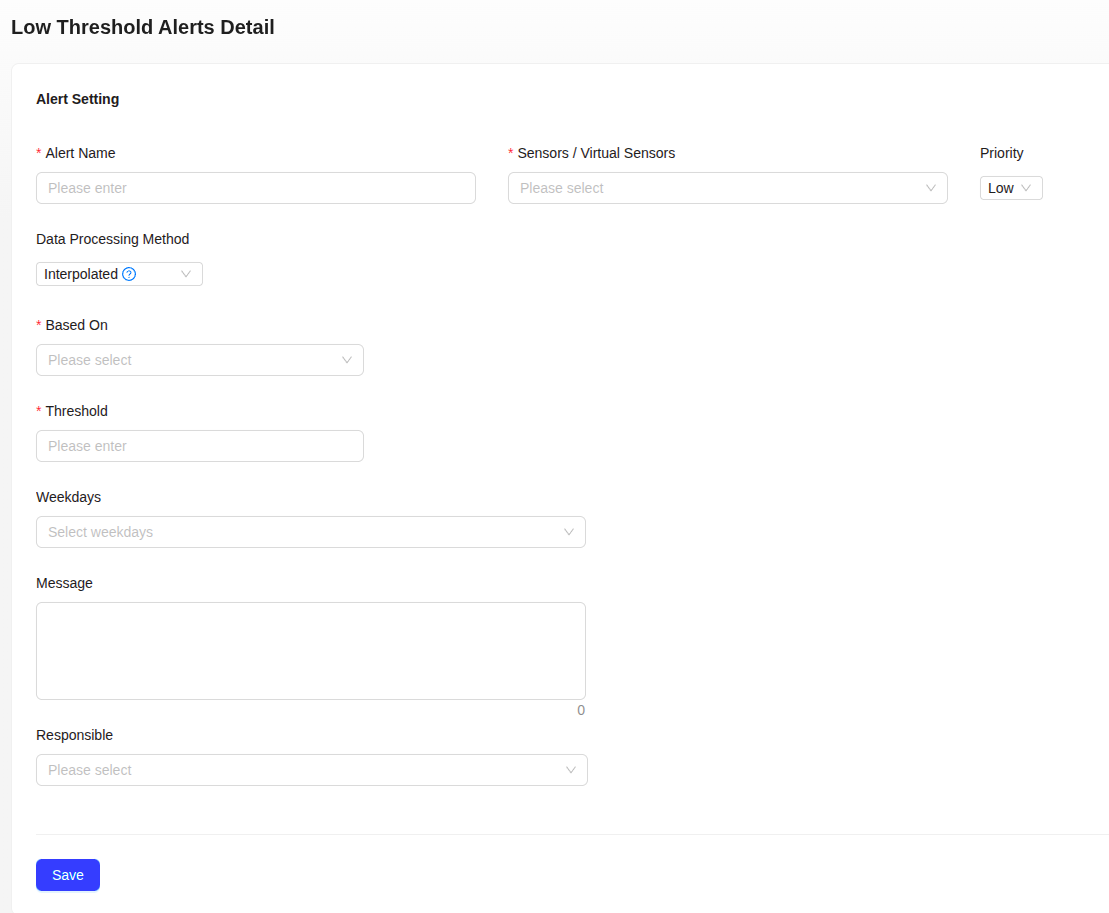1109x913 pixels.
Task: Click the character counter below Message
Action: [581, 710]
